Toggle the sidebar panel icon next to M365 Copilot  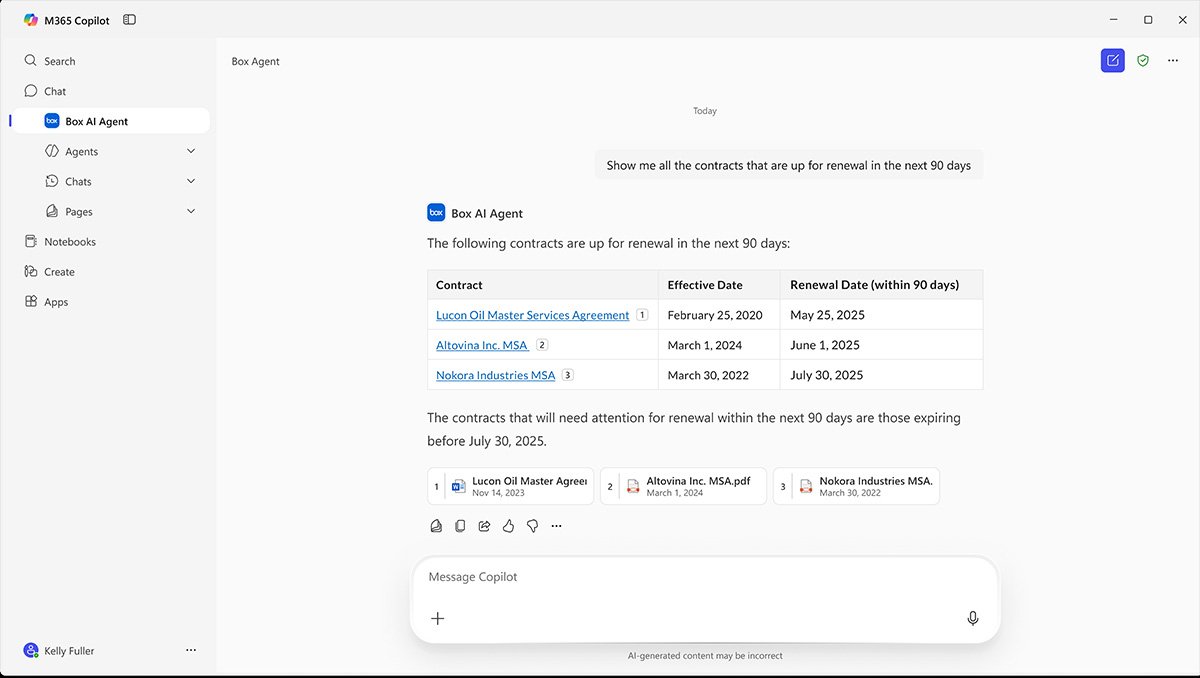pyautogui.click(x=130, y=20)
